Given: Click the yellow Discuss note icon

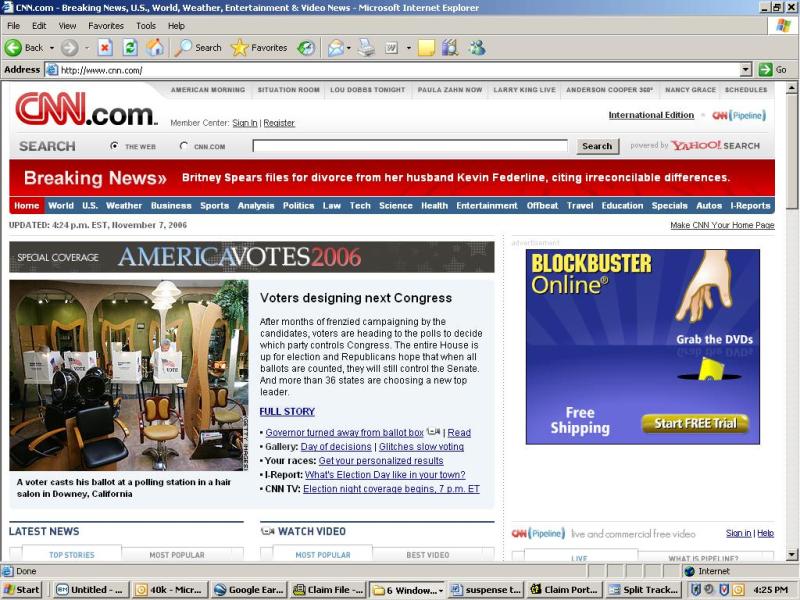Looking at the screenshot, I should [x=426, y=48].
